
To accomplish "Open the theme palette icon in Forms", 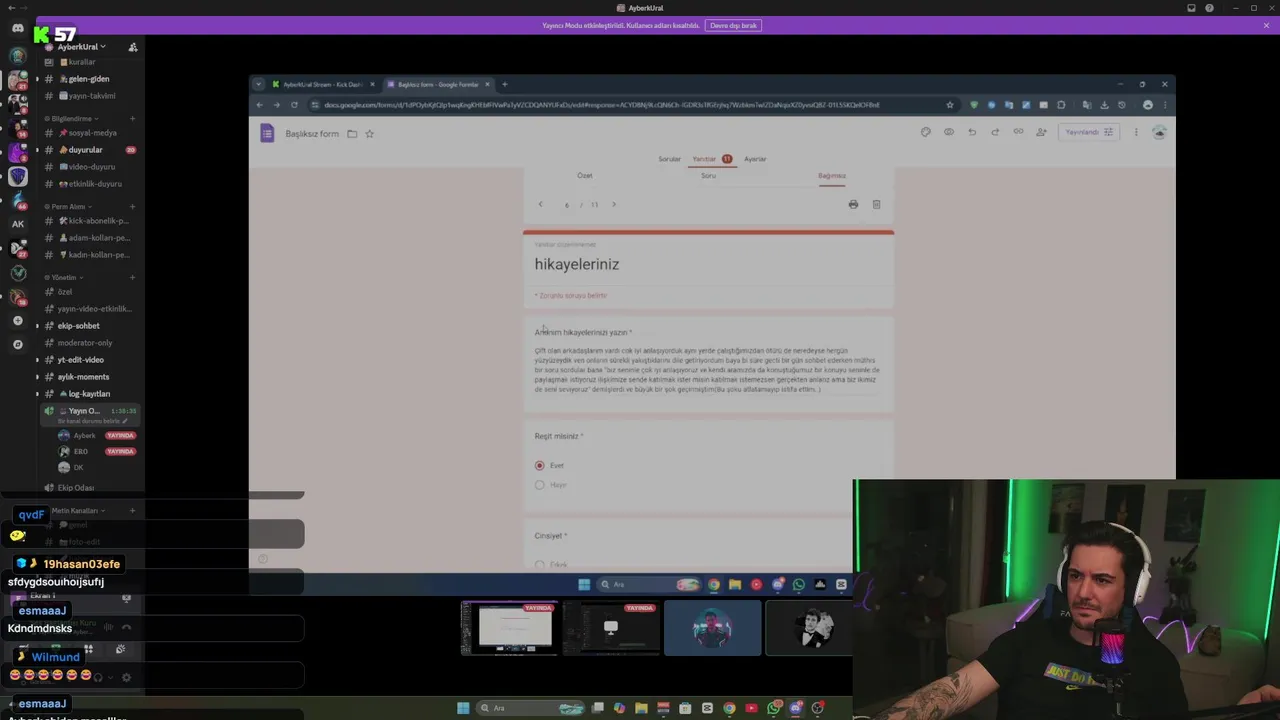I will (925, 132).
